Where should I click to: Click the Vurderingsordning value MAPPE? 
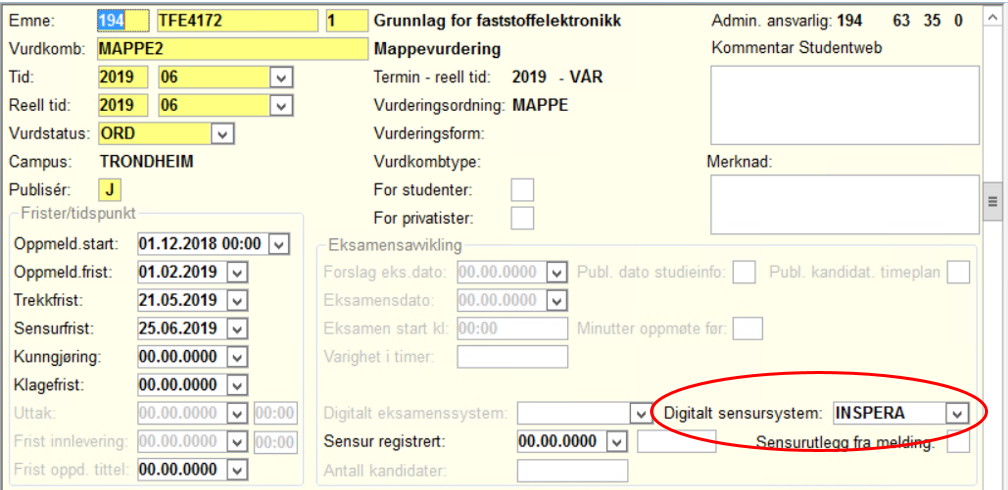point(540,105)
